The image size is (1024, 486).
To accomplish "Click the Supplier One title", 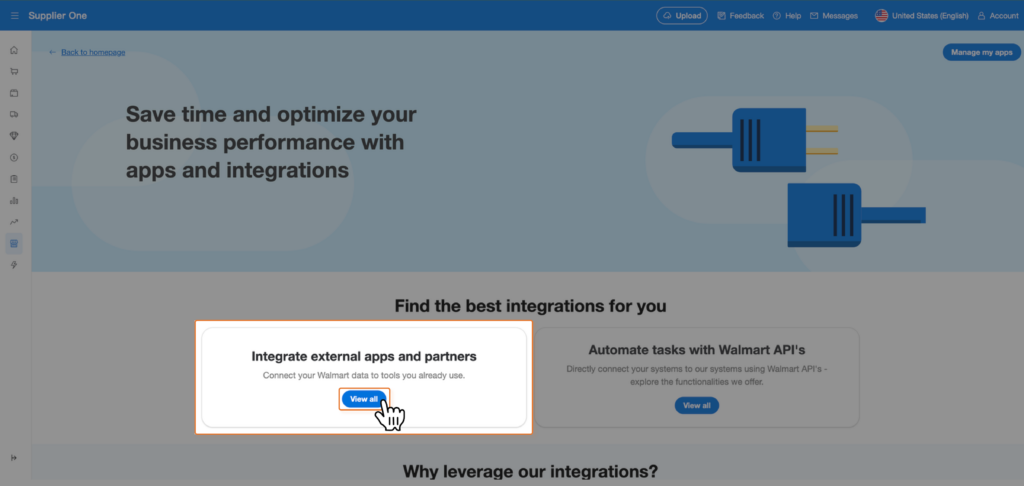I will coord(57,16).
